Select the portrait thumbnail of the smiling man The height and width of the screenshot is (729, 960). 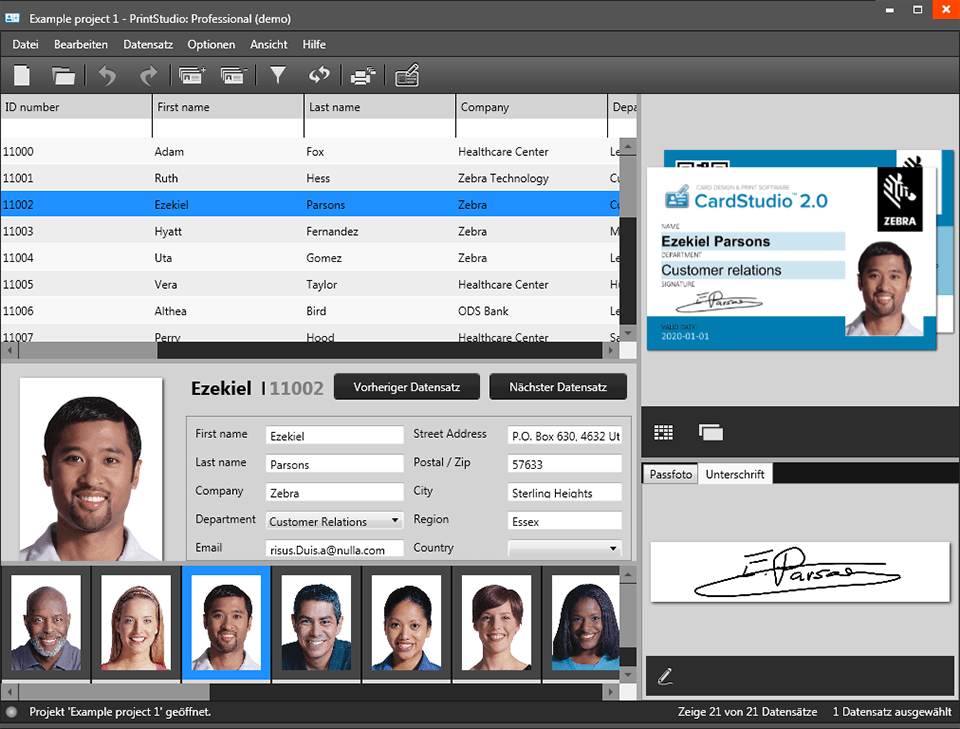(225, 621)
